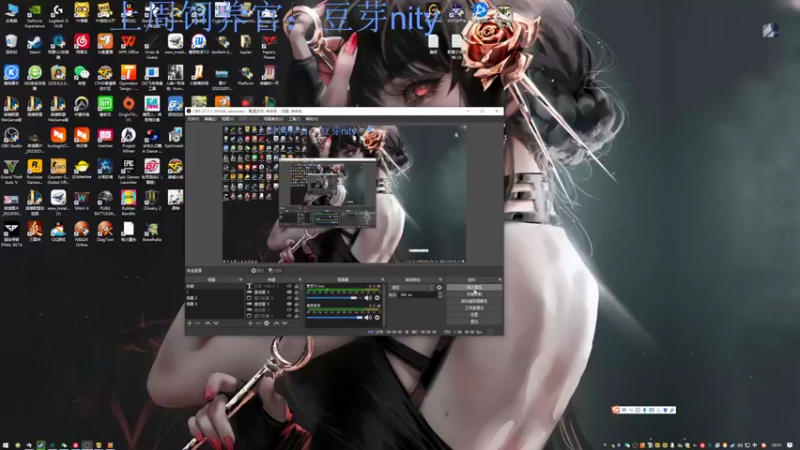Open the WPS Office shortcut
Screen dimensions: 800x450
pos(128,45)
